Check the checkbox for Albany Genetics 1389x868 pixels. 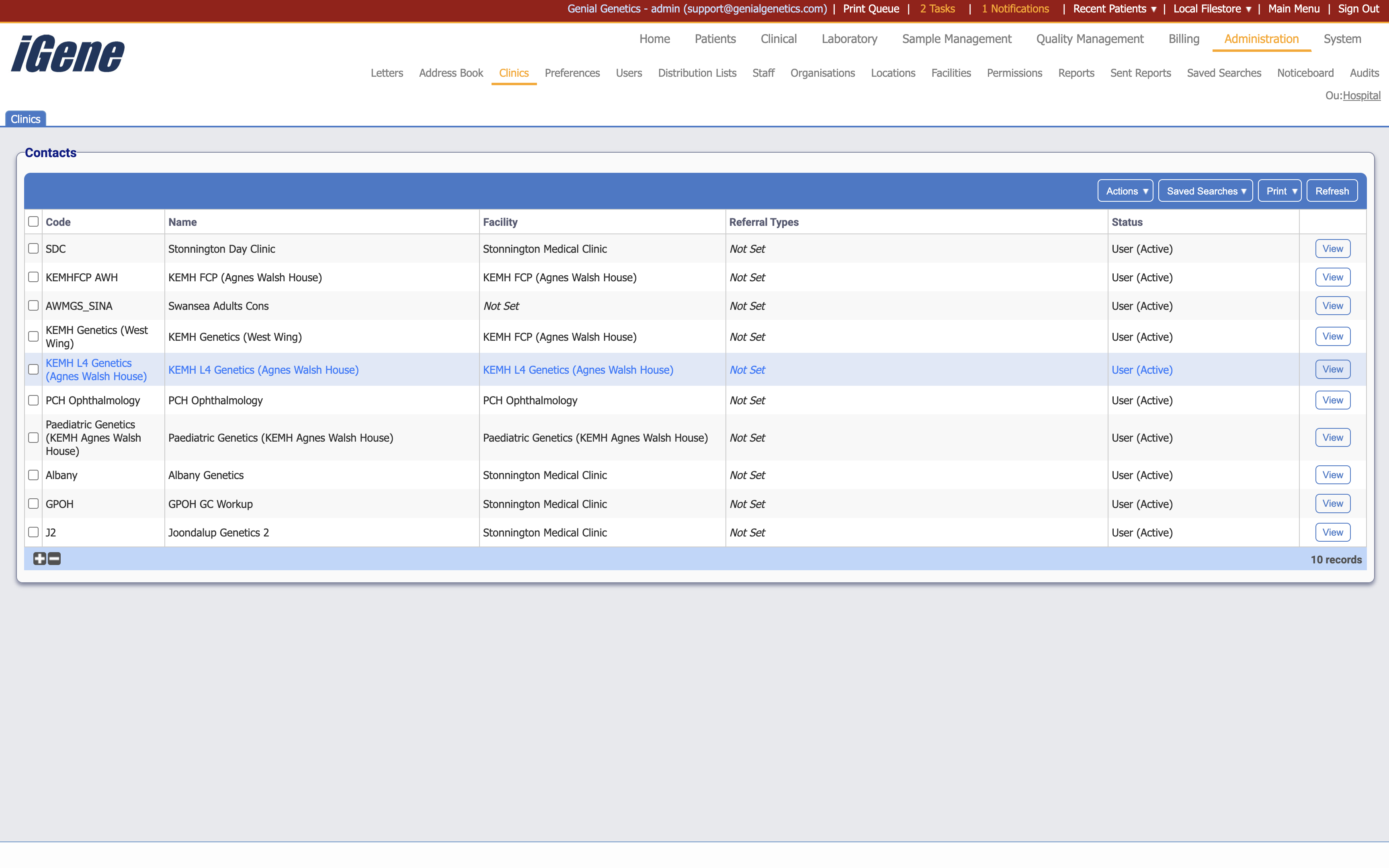click(33, 475)
